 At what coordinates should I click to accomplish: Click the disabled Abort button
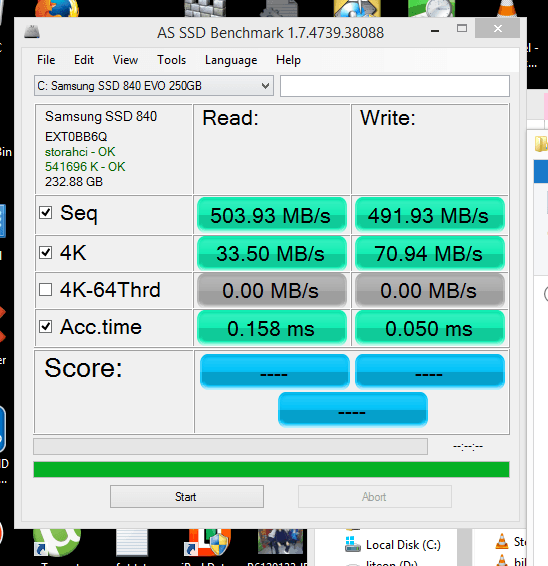point(375,497)
